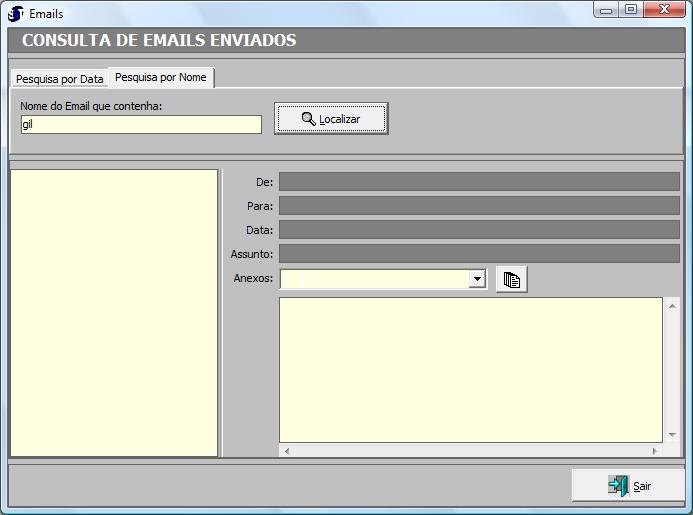
Task: Click the Localizar search button
Action: (x=331, y=119)
